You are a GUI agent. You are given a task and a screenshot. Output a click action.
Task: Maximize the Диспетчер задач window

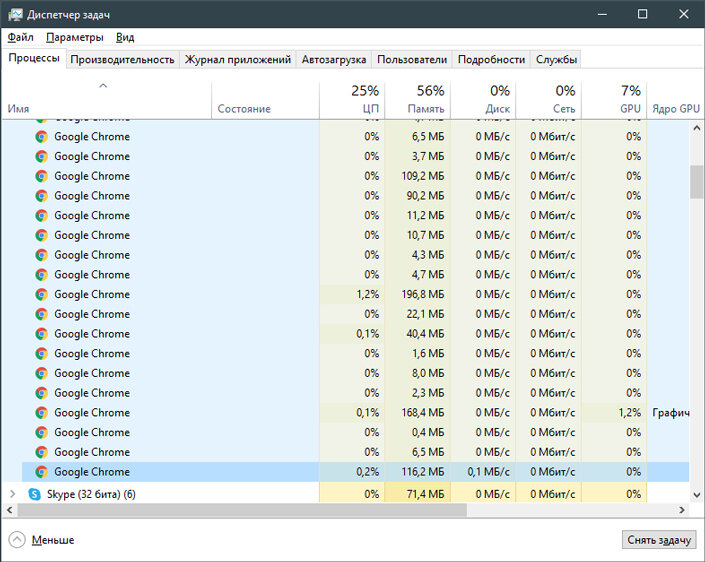pyautogui.click(x=643, y=14)
